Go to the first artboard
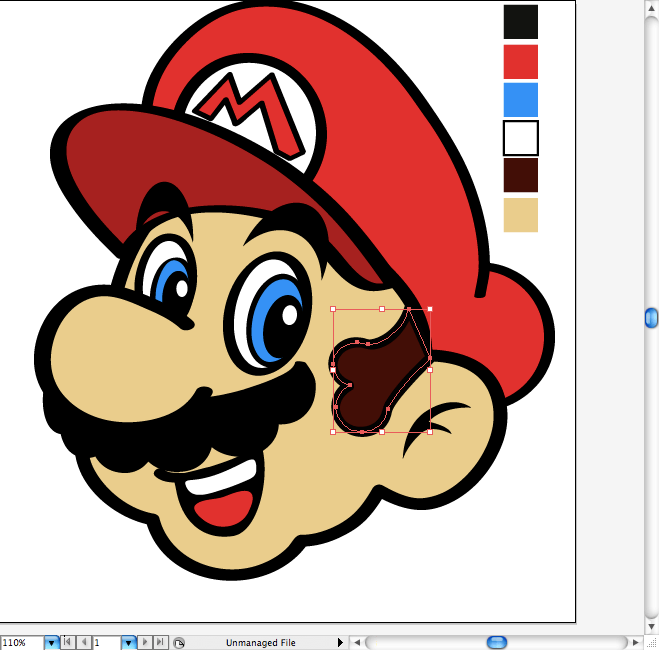 pos(67,642)
